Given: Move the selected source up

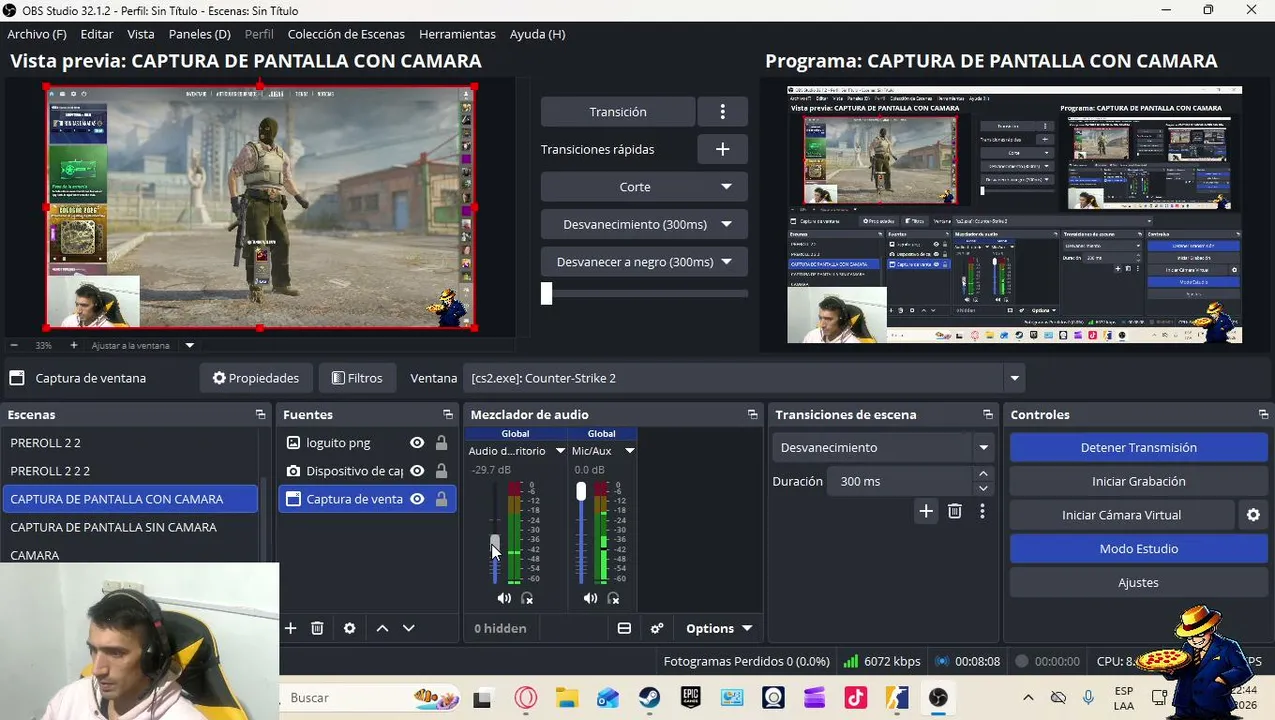Looking at the screenshot, I should point(382,628).
